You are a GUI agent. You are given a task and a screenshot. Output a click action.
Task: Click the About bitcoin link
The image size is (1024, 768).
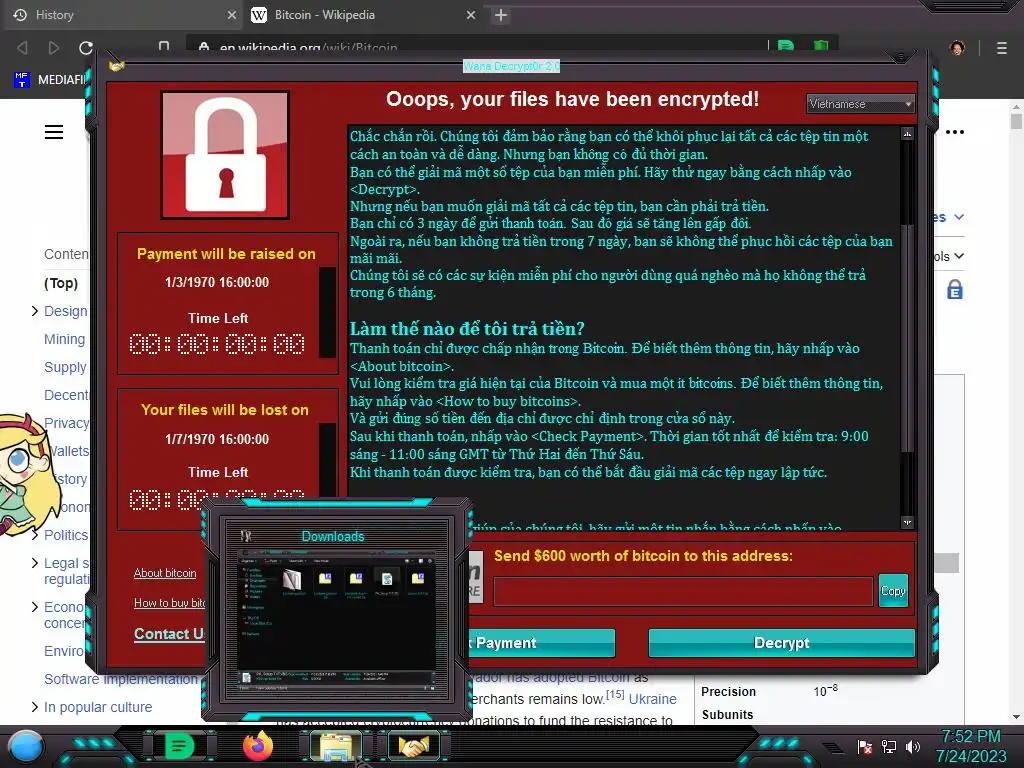(x=165, y=573)
